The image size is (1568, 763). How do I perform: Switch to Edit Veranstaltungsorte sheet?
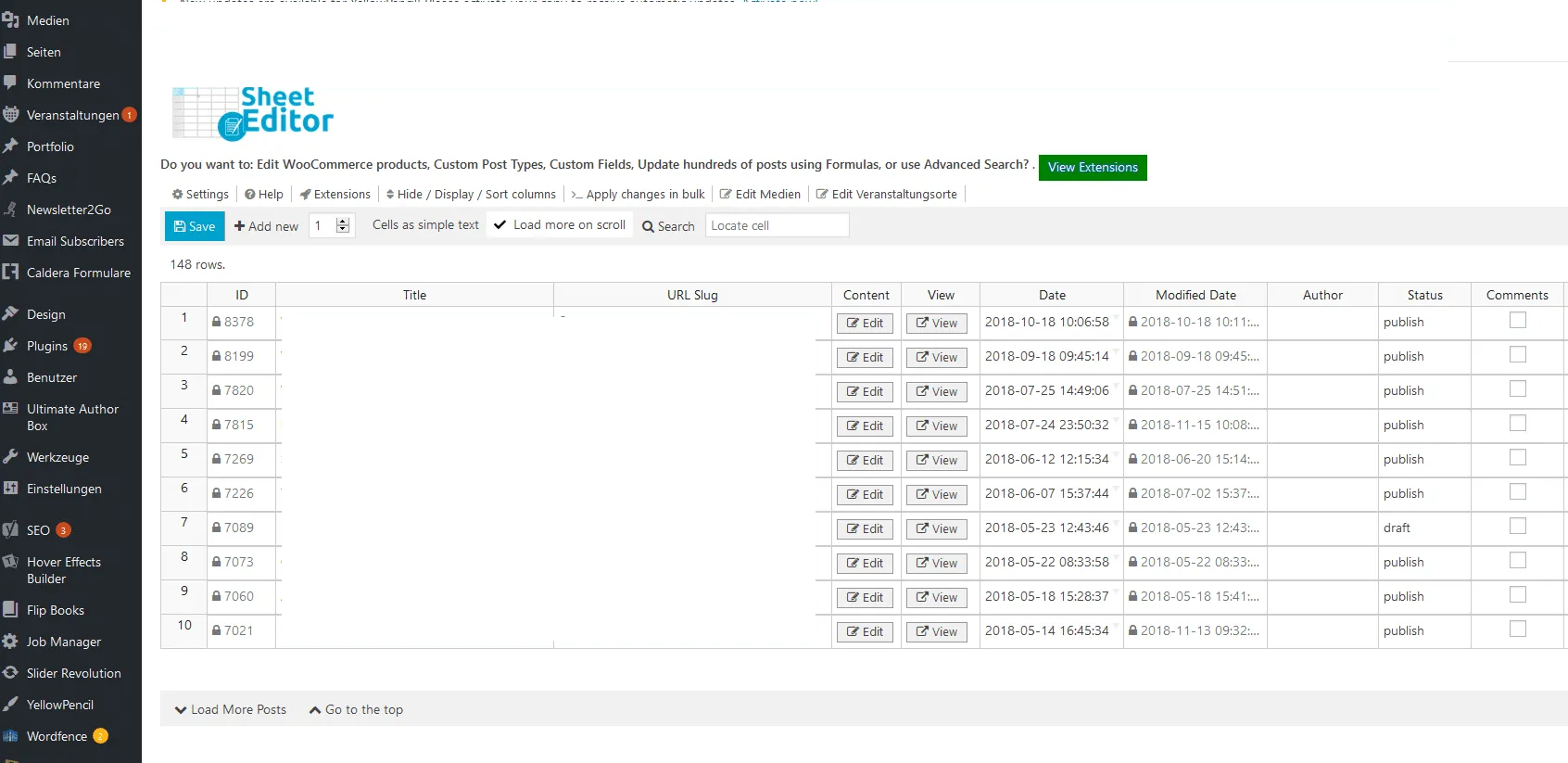click(887, 194)
